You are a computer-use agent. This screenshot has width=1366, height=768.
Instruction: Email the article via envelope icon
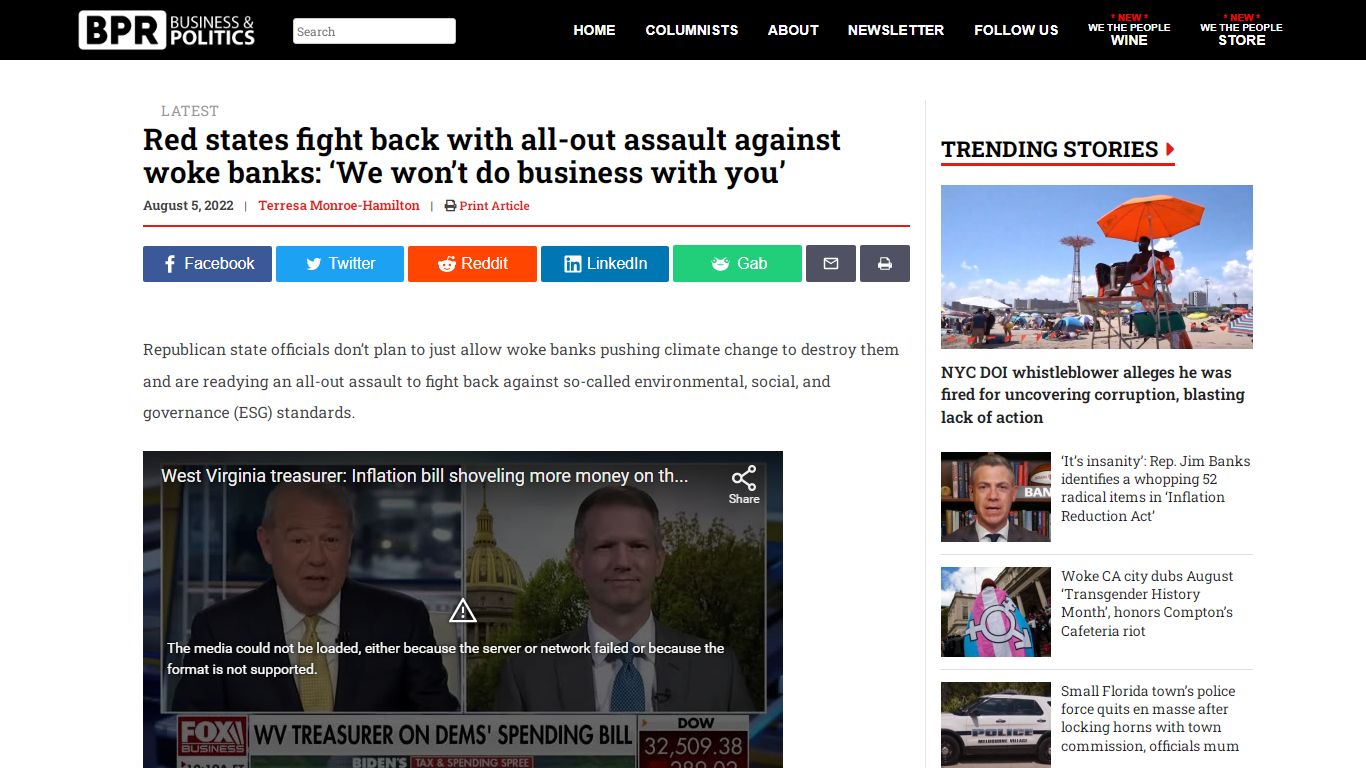(x=831, y=263)
